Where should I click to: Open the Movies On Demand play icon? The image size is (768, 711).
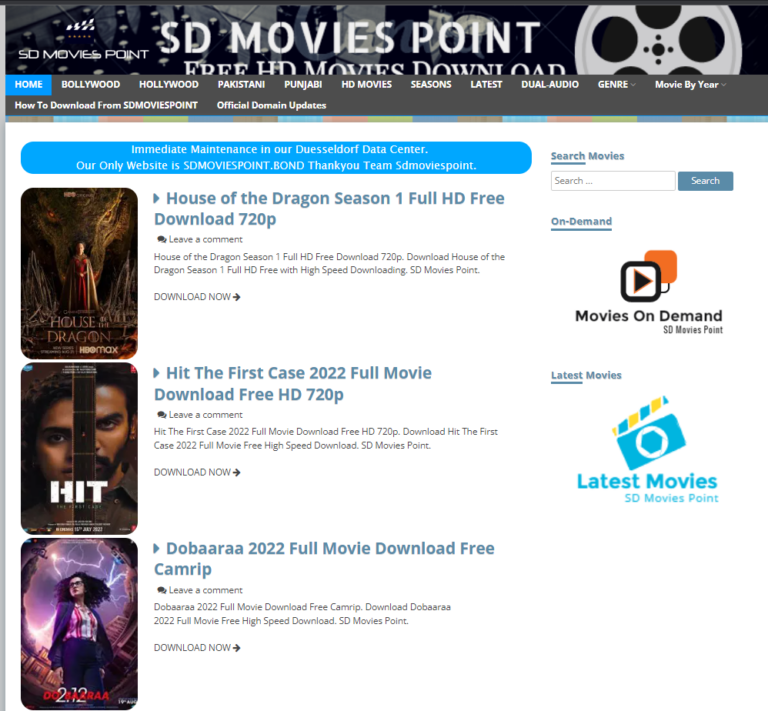(648, 276)
